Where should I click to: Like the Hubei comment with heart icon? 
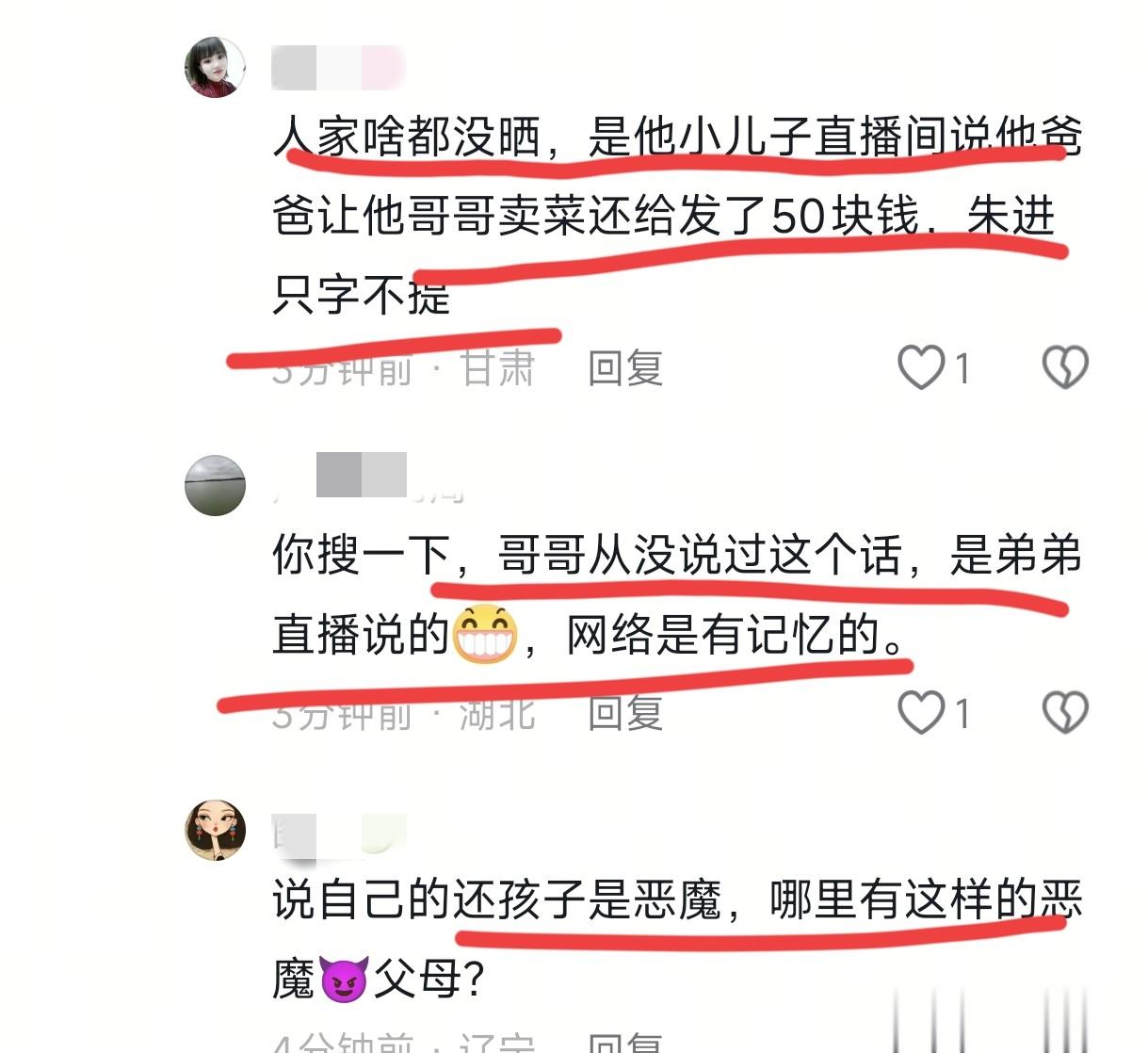click(x=921, y=712)
